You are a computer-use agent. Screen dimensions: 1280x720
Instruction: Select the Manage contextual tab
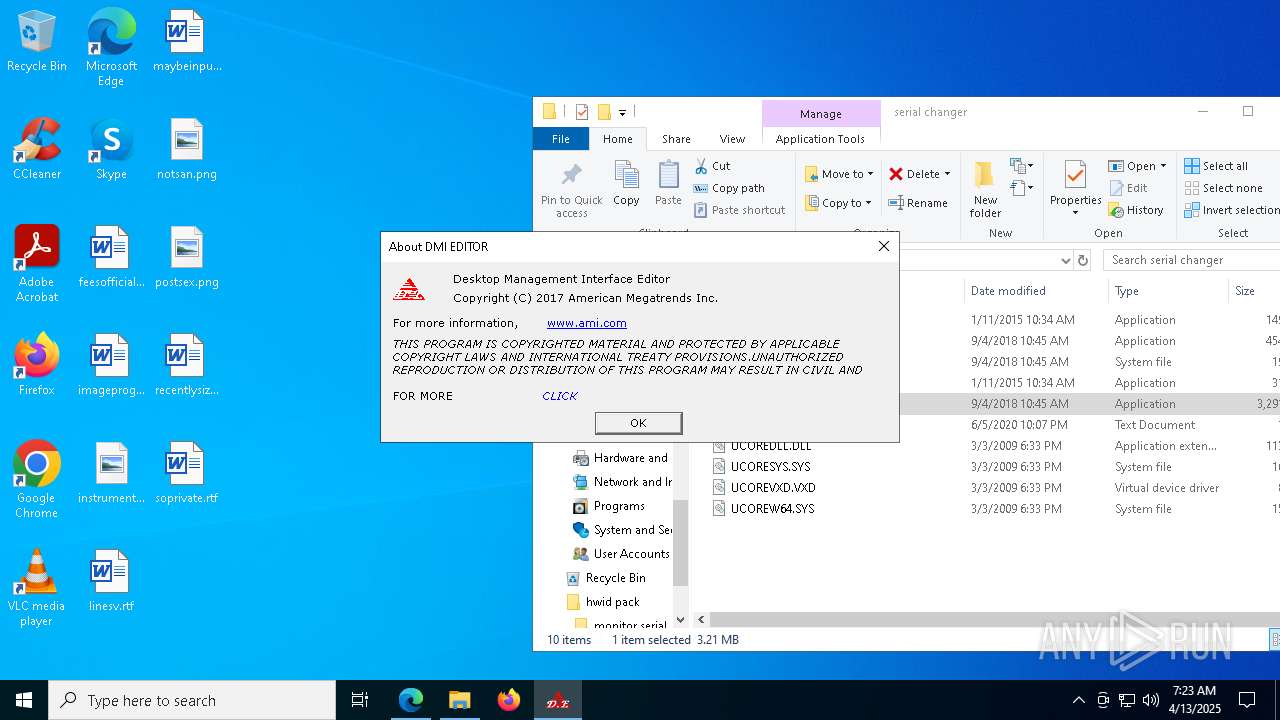coord(821,114)
